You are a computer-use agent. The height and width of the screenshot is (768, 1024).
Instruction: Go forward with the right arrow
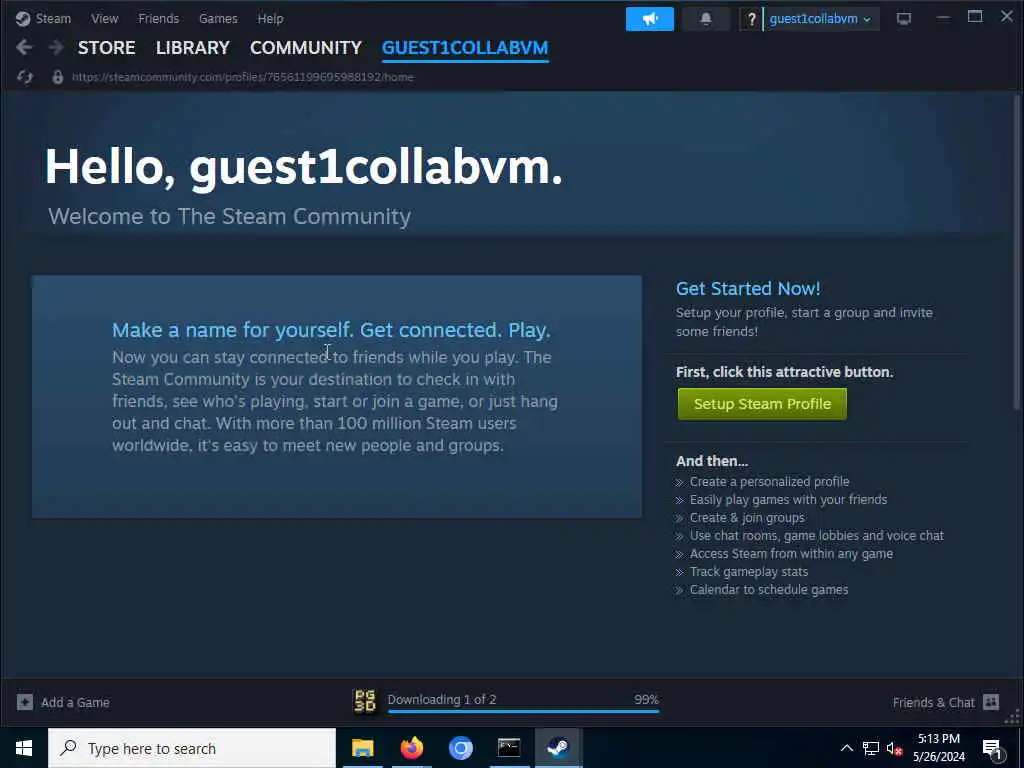(56, 47)
